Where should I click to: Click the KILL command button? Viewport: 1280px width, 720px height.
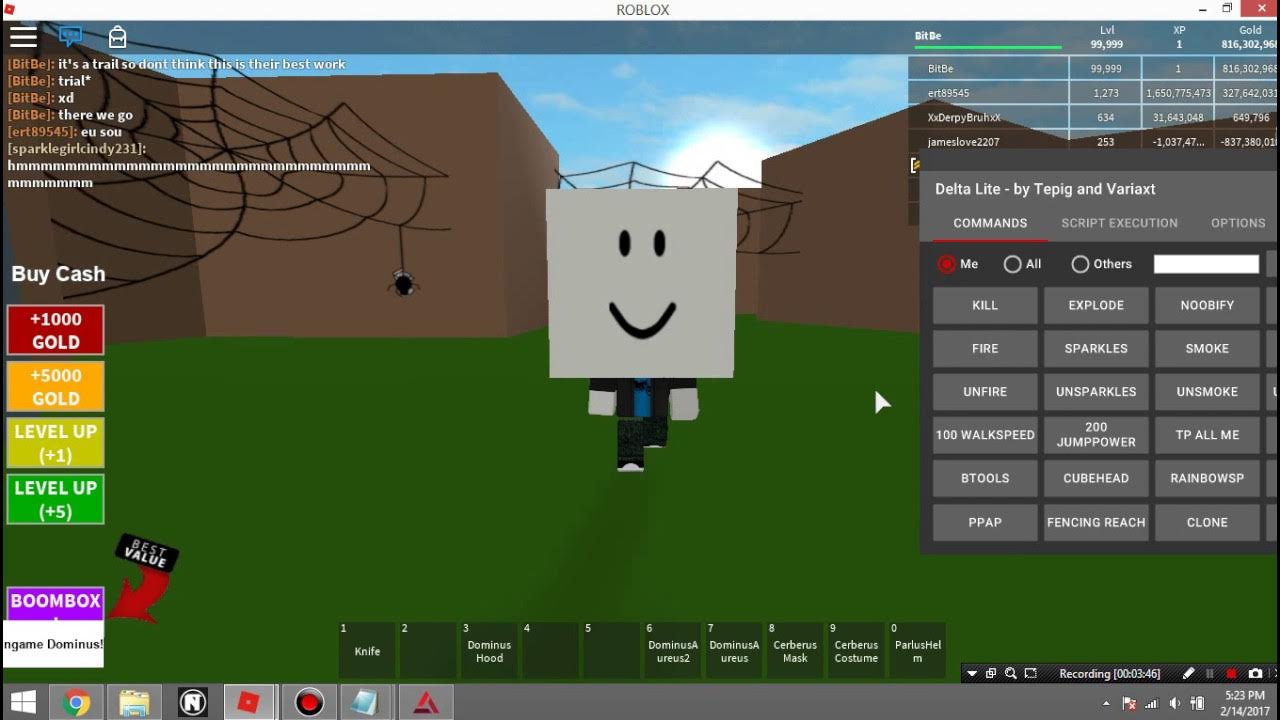click(x=985, y=305)
